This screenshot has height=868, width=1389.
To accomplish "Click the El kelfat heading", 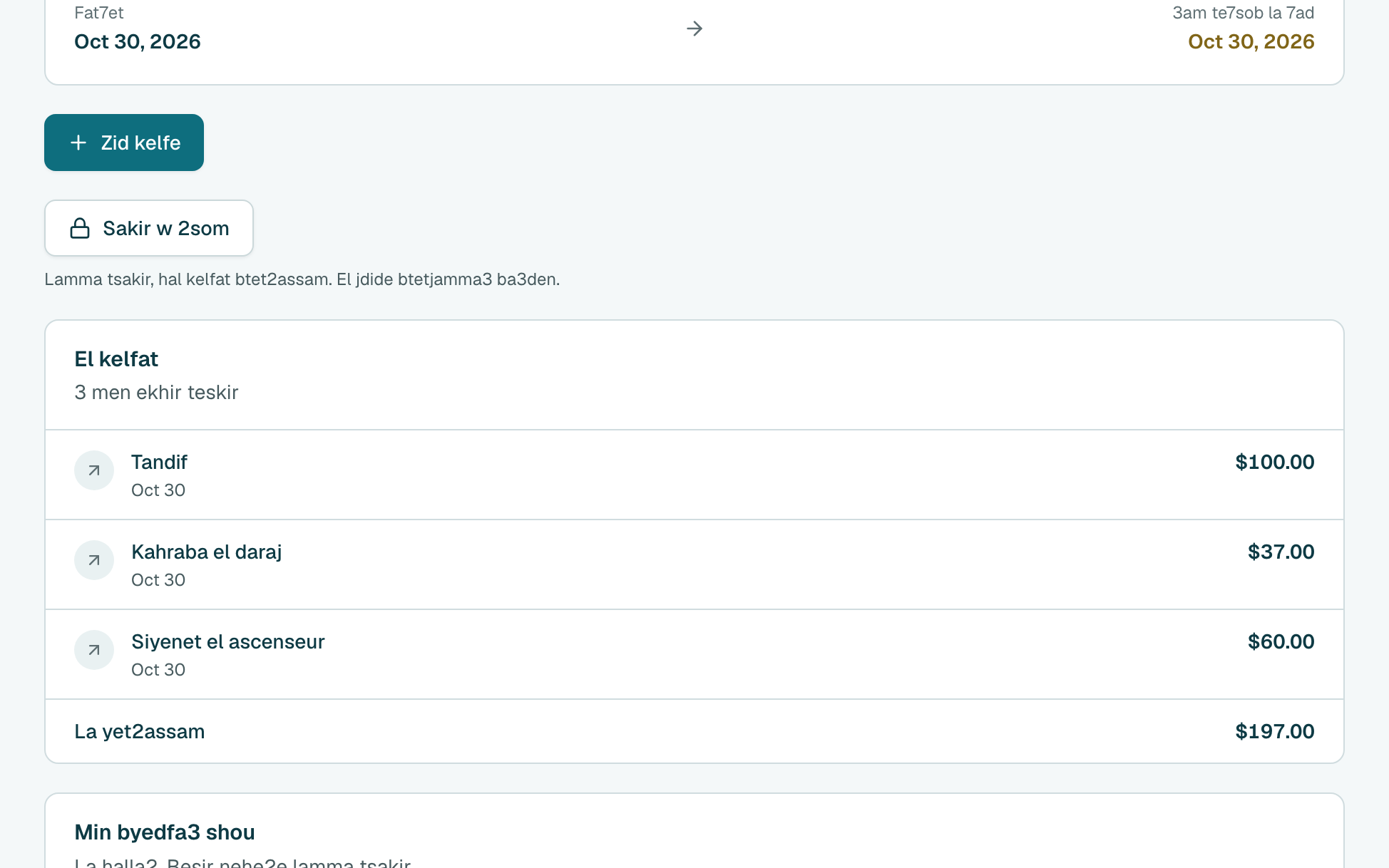I will (116, 358).
